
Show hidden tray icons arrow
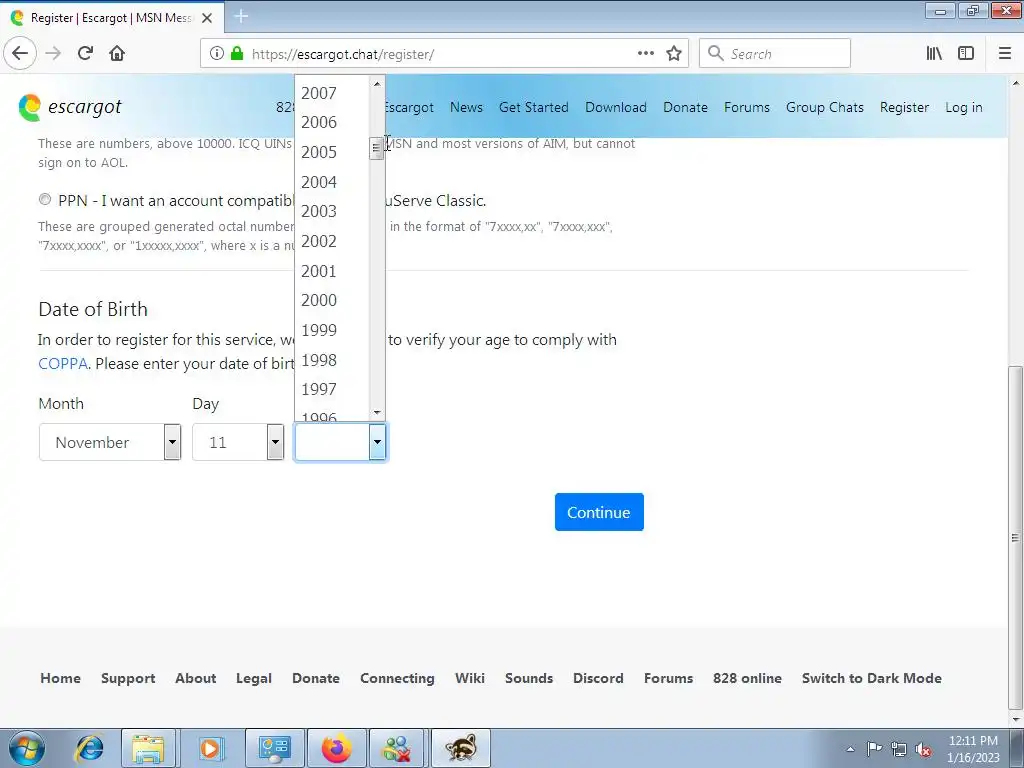[850, 749]
